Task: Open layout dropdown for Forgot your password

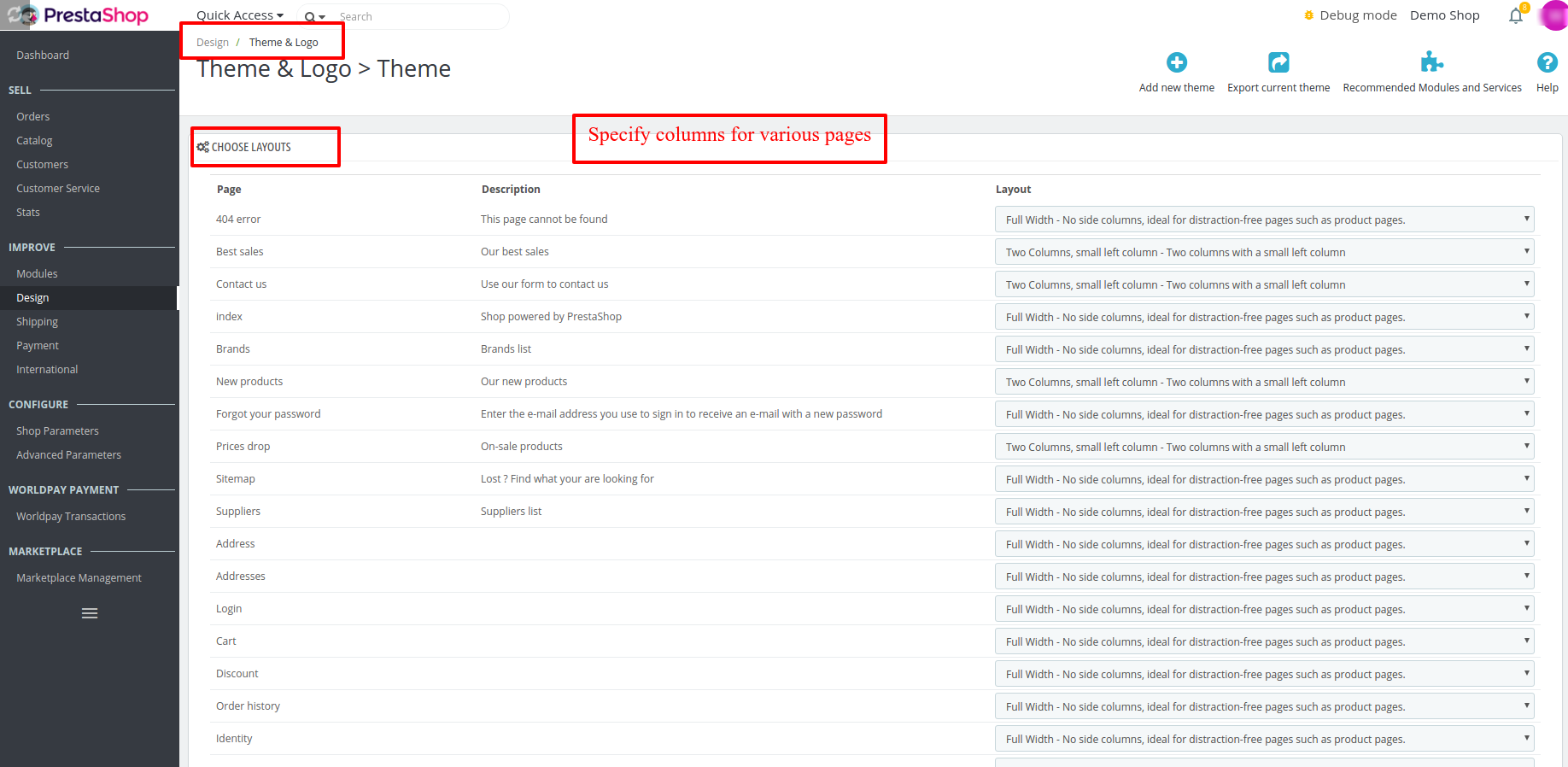Action: 1264,414
